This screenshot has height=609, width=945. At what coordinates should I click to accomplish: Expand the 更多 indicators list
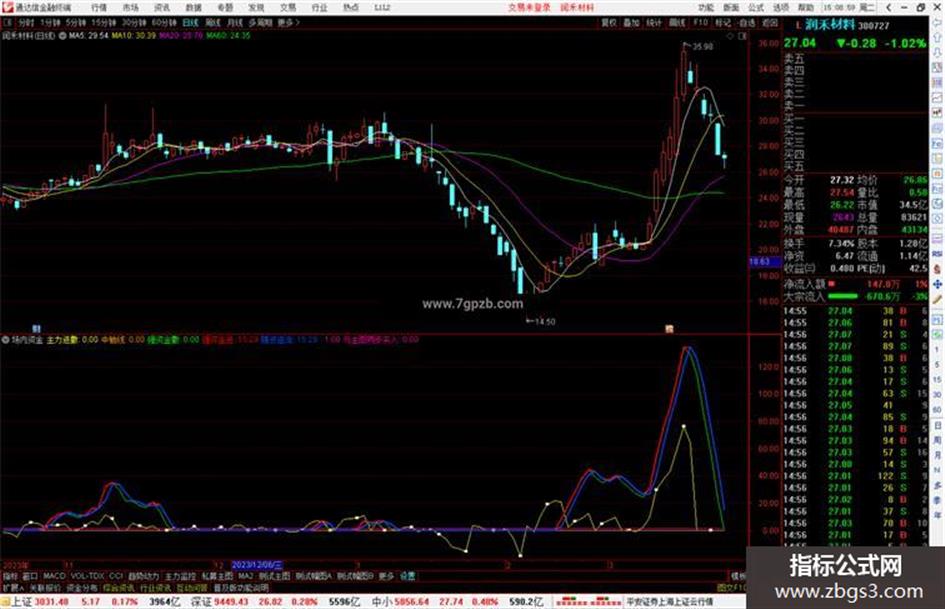[386, 576]
